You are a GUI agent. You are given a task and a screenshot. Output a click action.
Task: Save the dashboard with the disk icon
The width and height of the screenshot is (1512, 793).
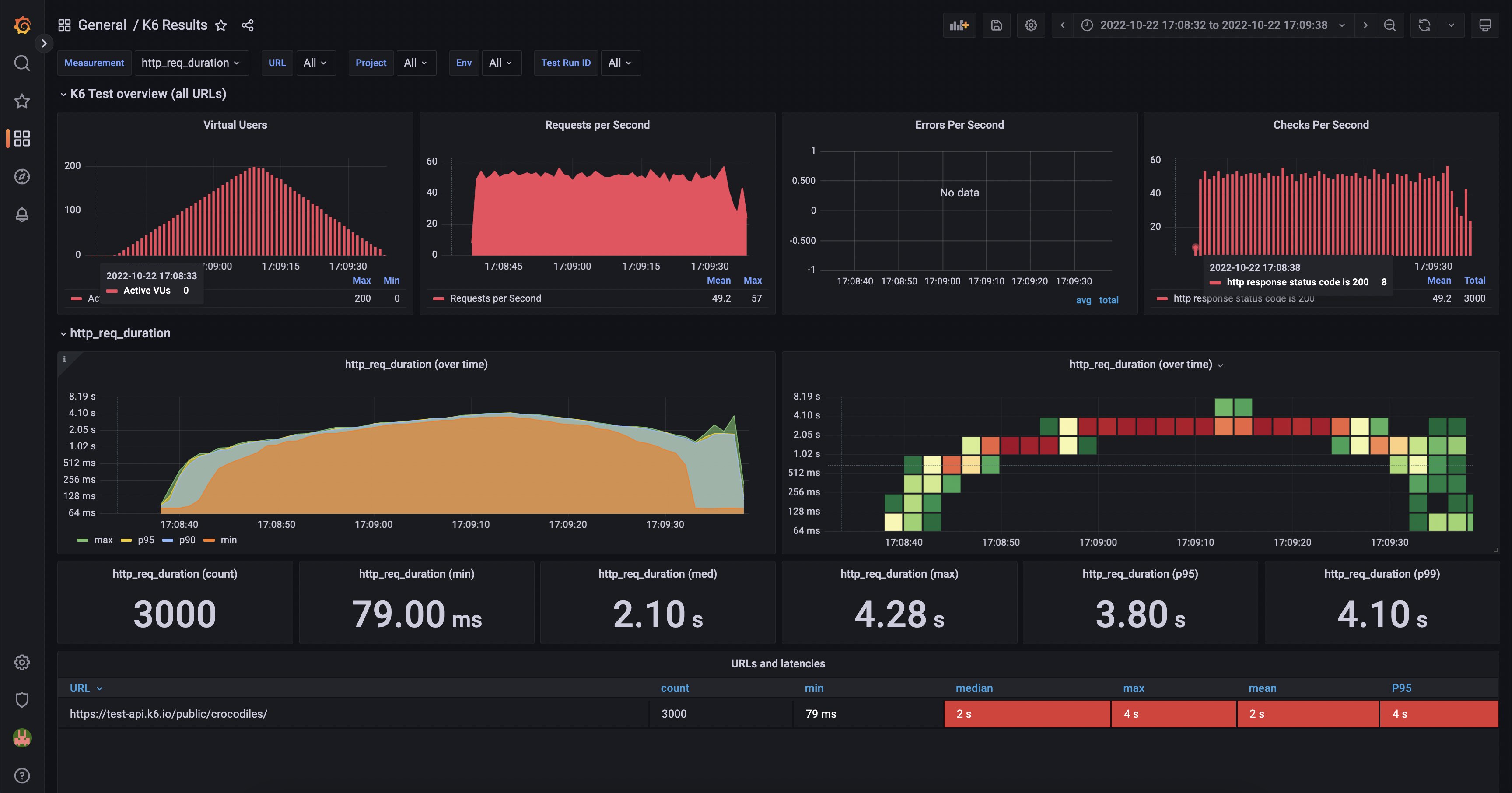[x=996, y=25]
